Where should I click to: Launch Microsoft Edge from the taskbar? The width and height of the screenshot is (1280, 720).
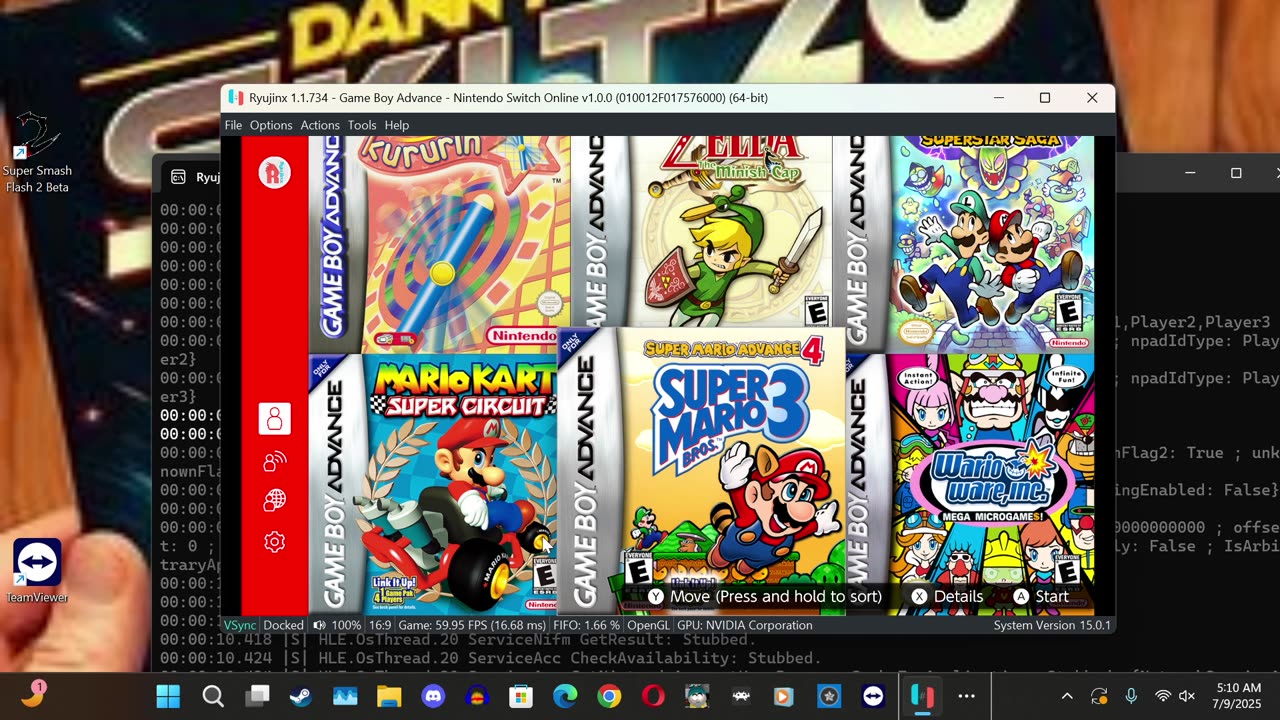(x=565, y=696)
